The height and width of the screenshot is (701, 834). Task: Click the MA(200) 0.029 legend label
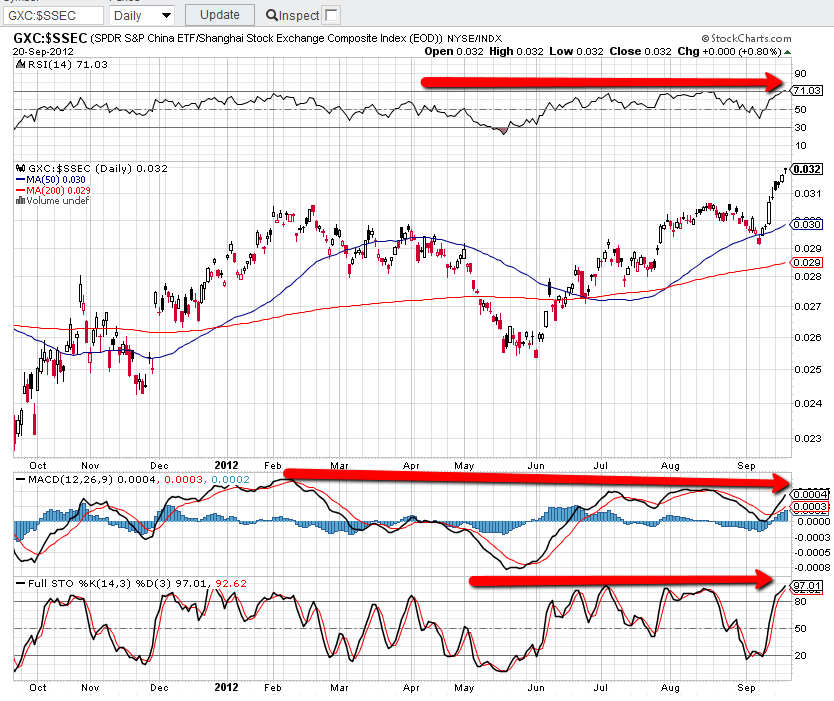(x=59, y=190)
